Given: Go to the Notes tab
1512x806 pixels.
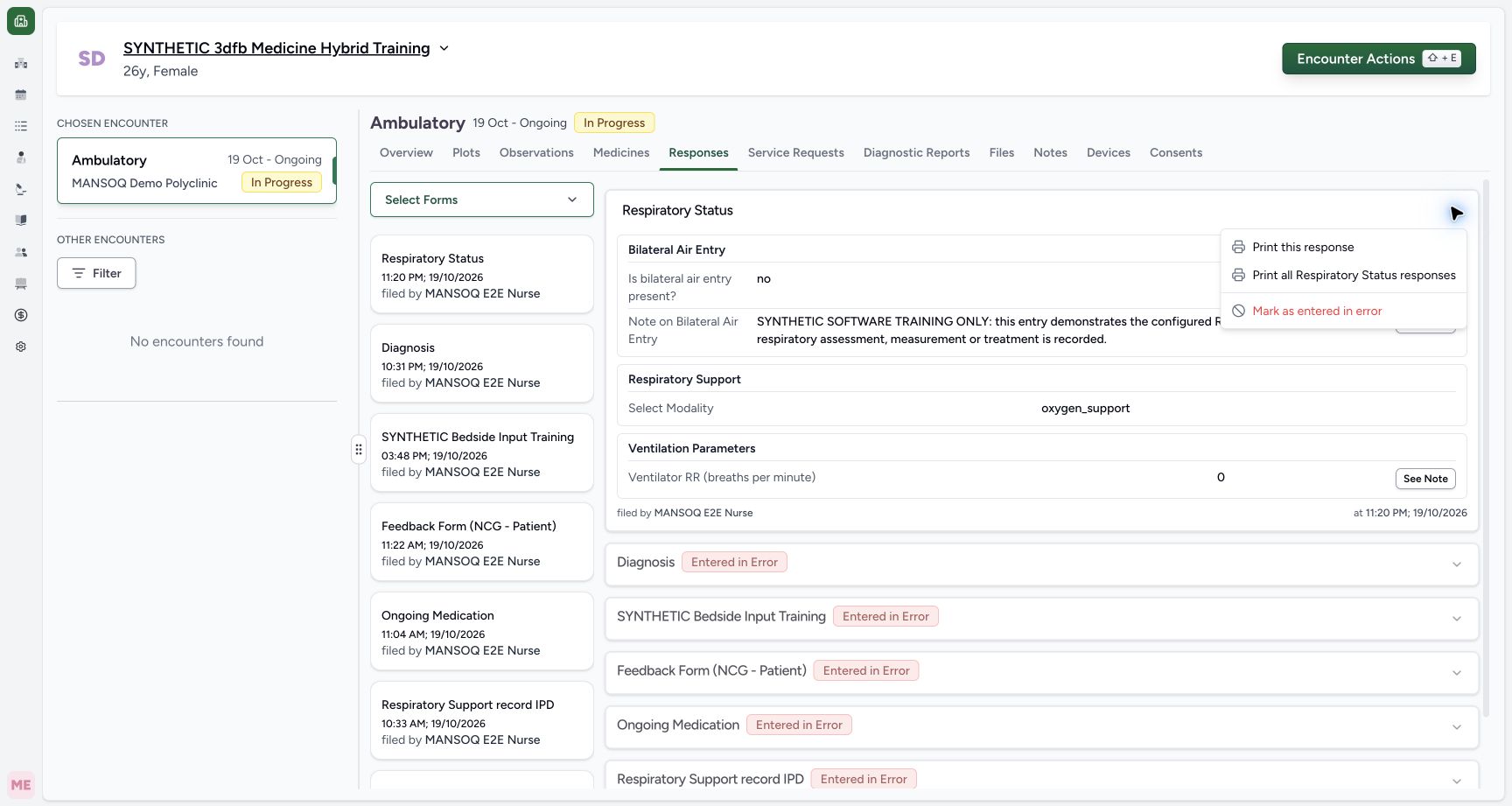Looking at the screenshot, I should tap(1050, 152).
